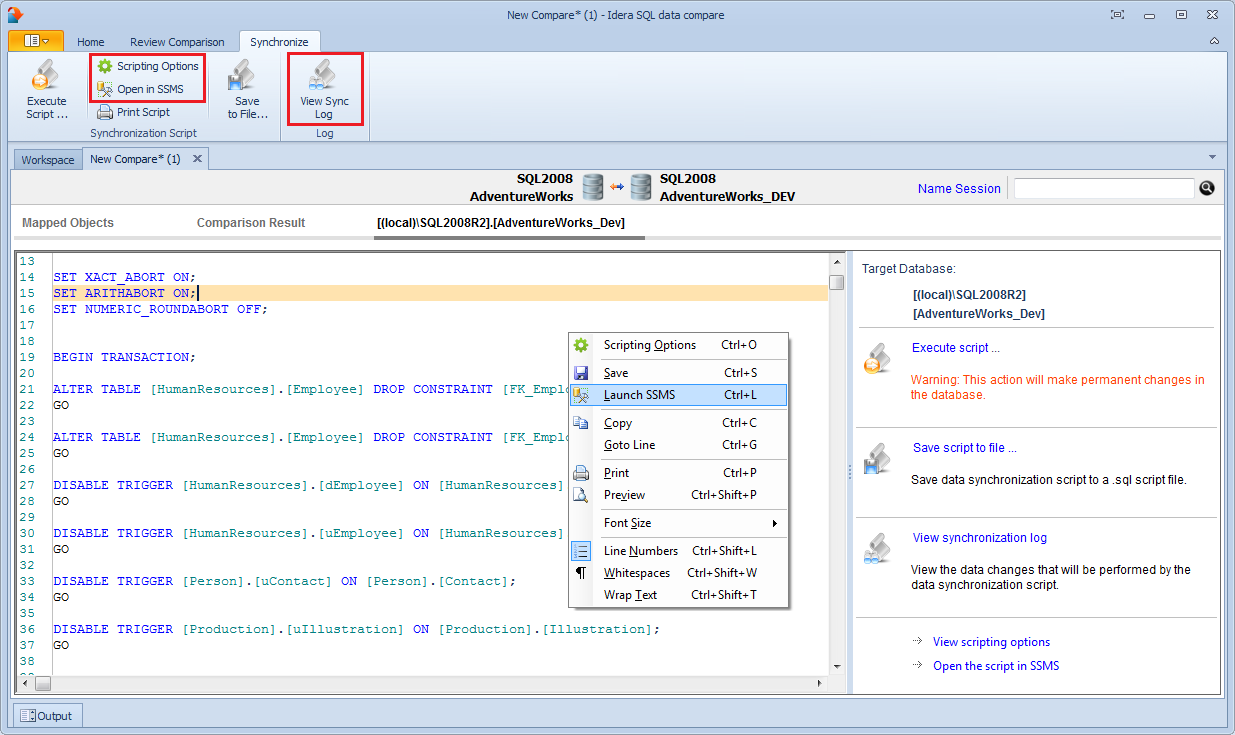The image size is (1235, 735).
Task: Select Launch SSMS from context menu
Action: (639, 395)
